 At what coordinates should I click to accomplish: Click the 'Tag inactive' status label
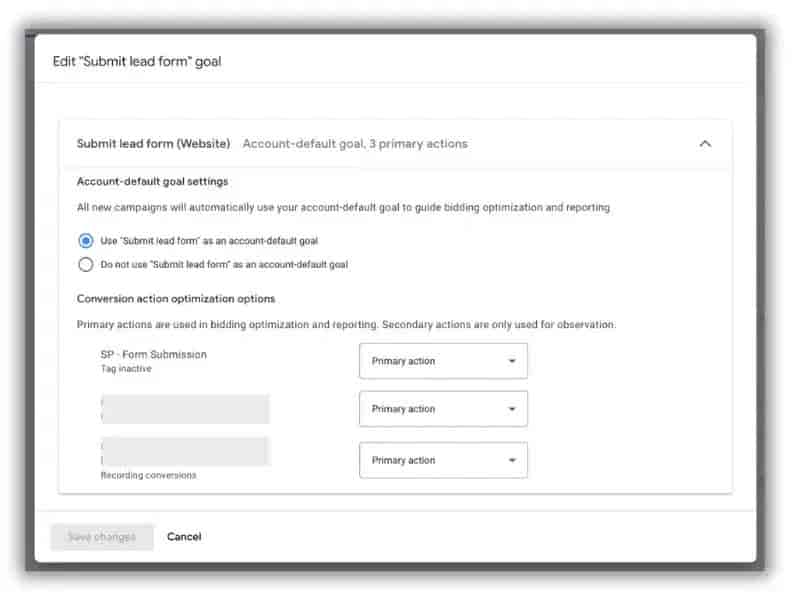(126, 369)
